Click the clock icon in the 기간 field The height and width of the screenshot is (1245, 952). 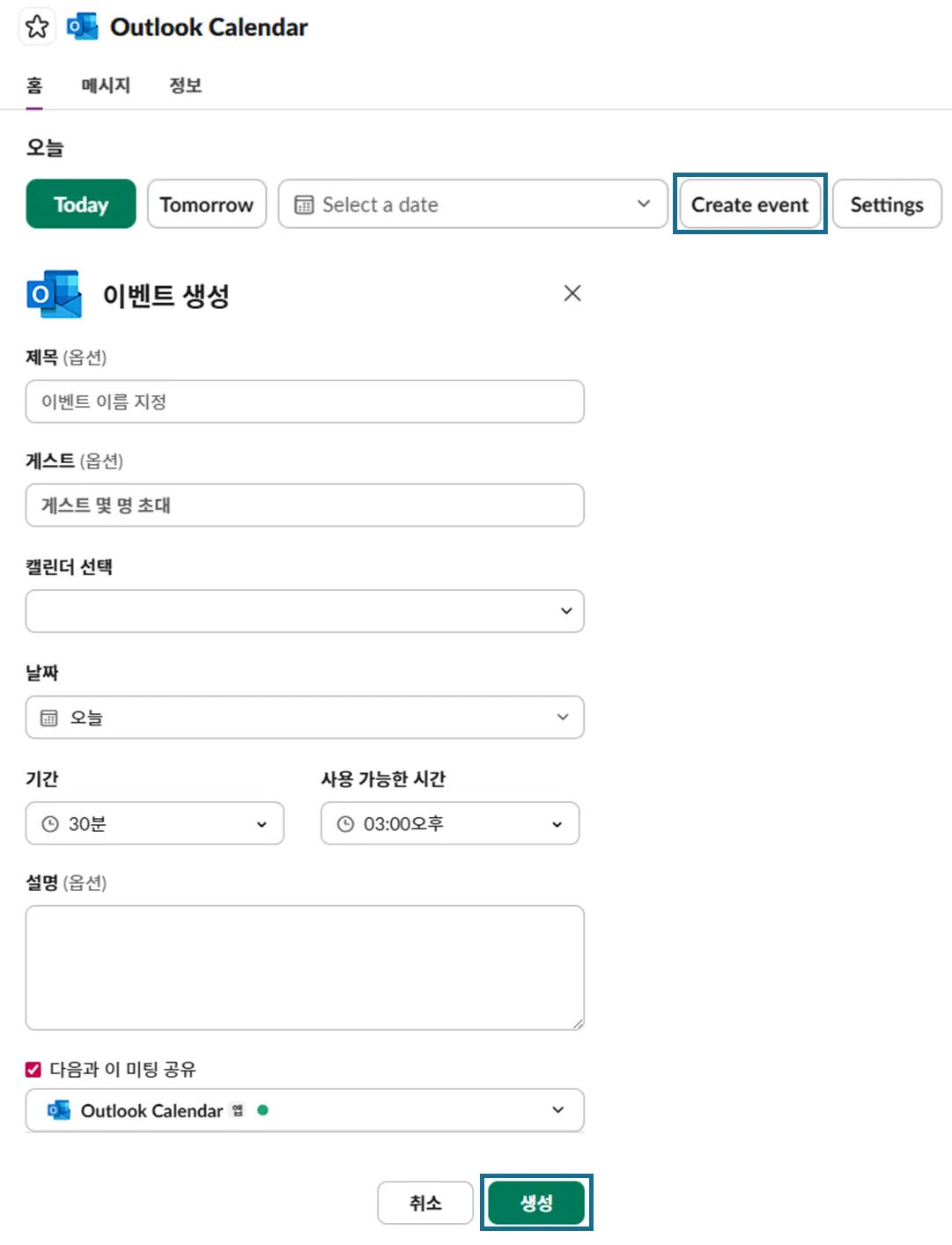[x=50, y=824]
